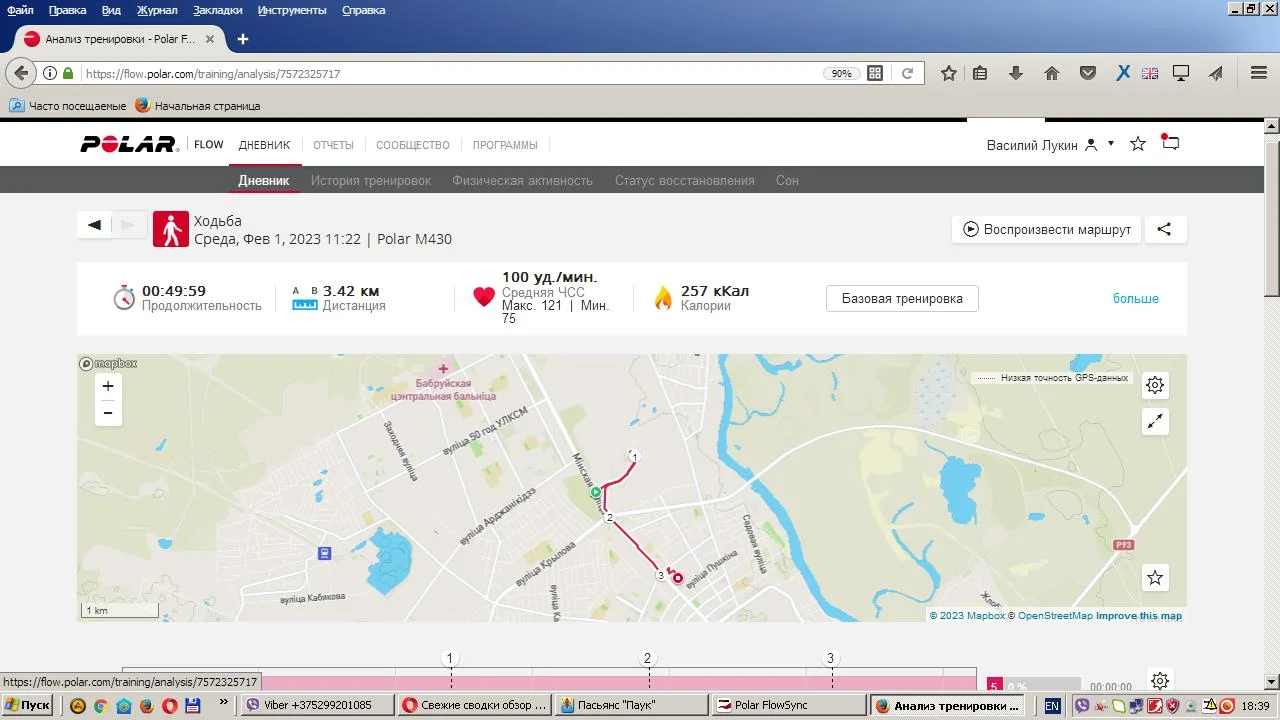Image resolution: width=1280 pixels, height=720 pixels.
Task: Expand more training details via "больше"
Action: point(1135,299)
